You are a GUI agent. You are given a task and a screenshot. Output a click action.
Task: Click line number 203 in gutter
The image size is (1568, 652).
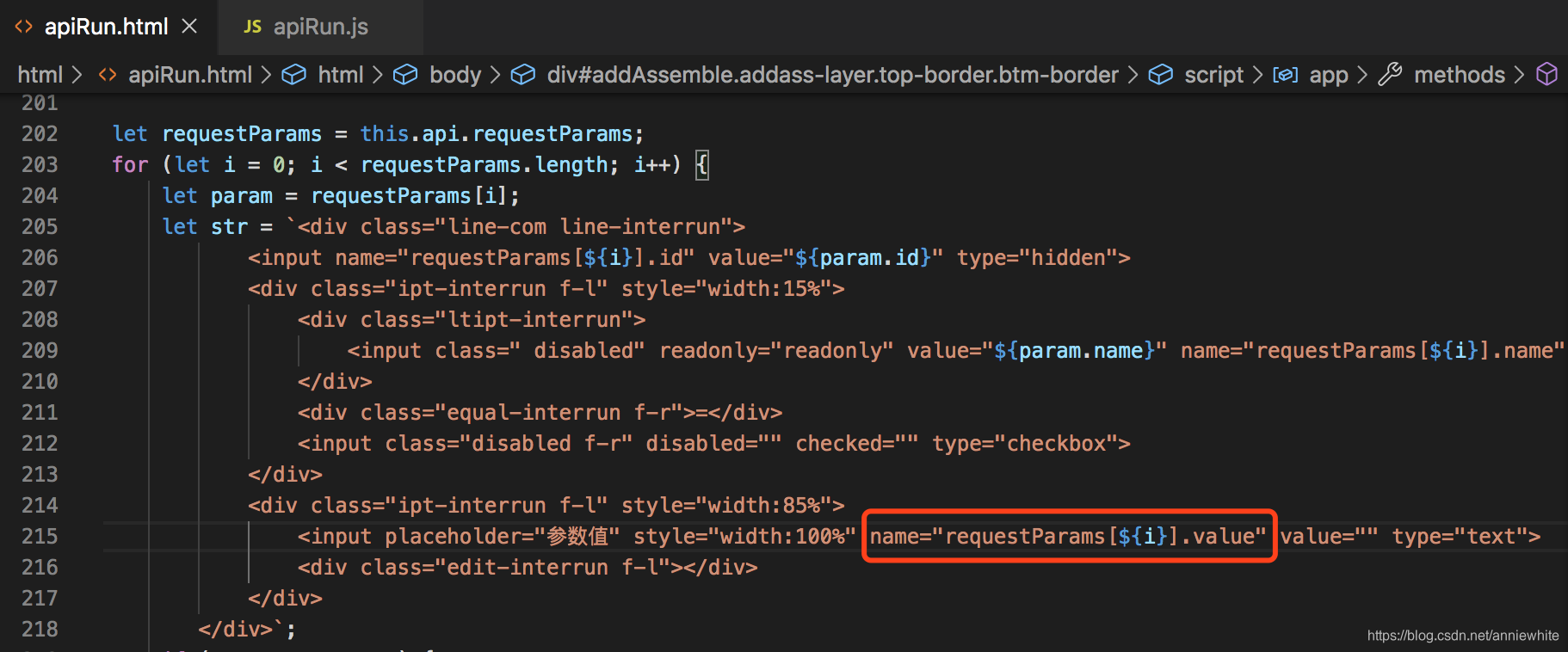40,165
